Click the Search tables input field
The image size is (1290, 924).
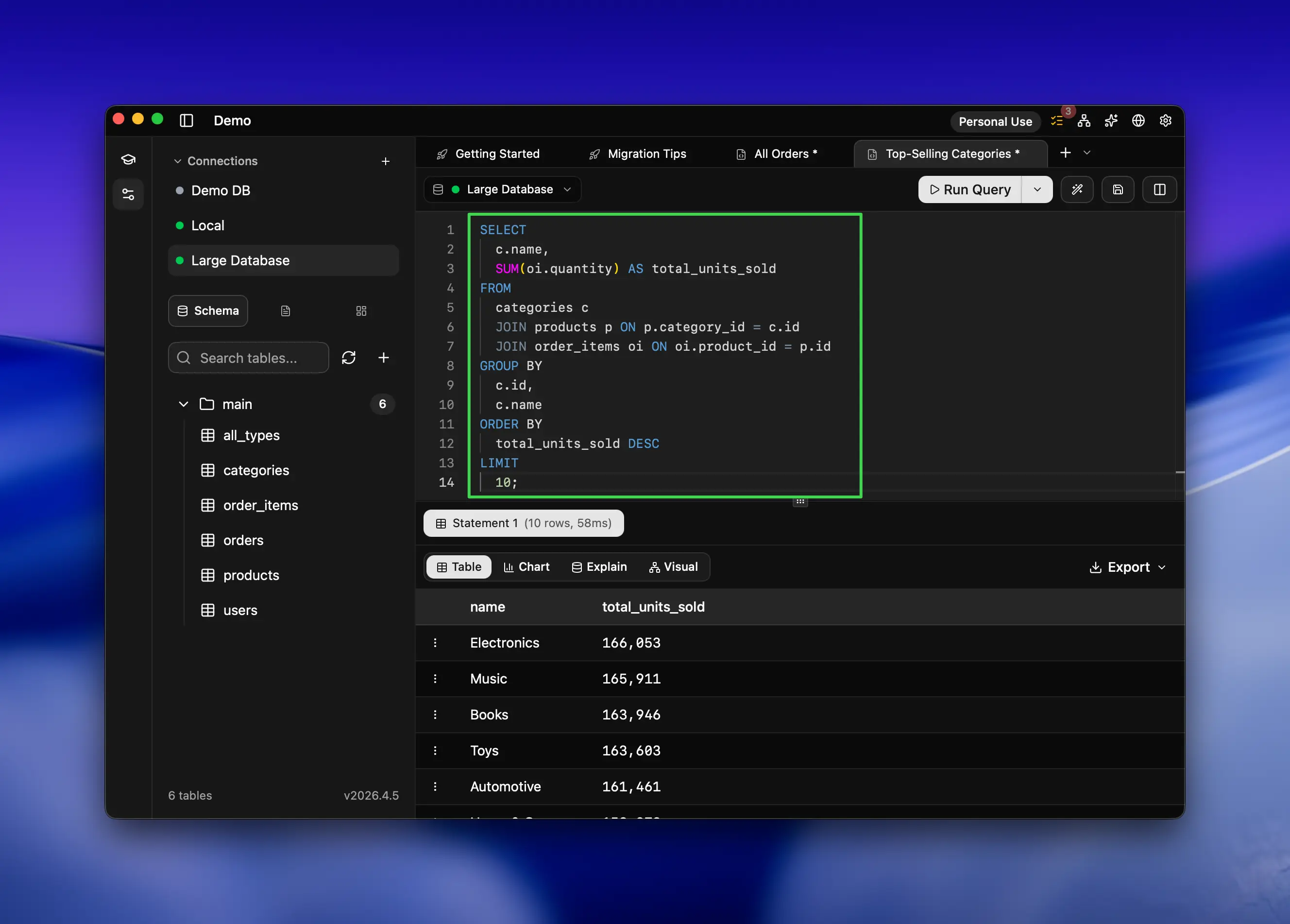[x=249, y=358]
